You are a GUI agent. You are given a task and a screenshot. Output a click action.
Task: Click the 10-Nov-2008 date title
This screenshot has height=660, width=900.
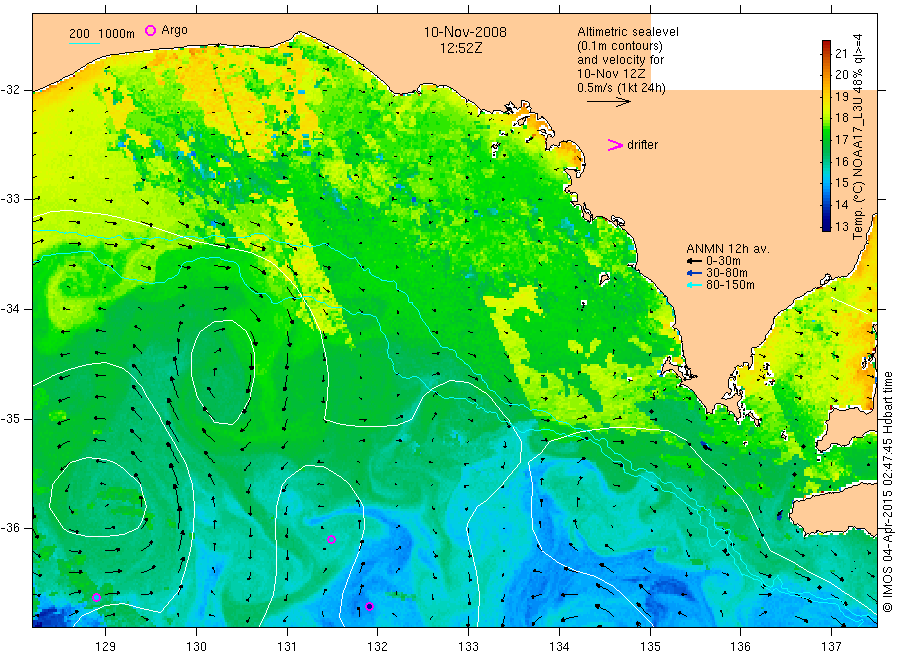465,32
